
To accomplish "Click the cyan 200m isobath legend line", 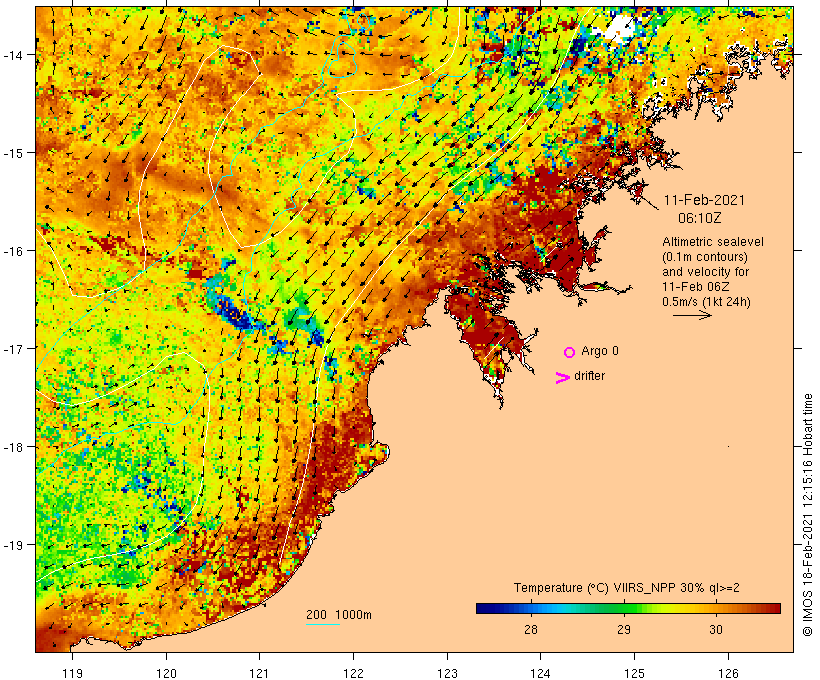I will click(323, 624).
